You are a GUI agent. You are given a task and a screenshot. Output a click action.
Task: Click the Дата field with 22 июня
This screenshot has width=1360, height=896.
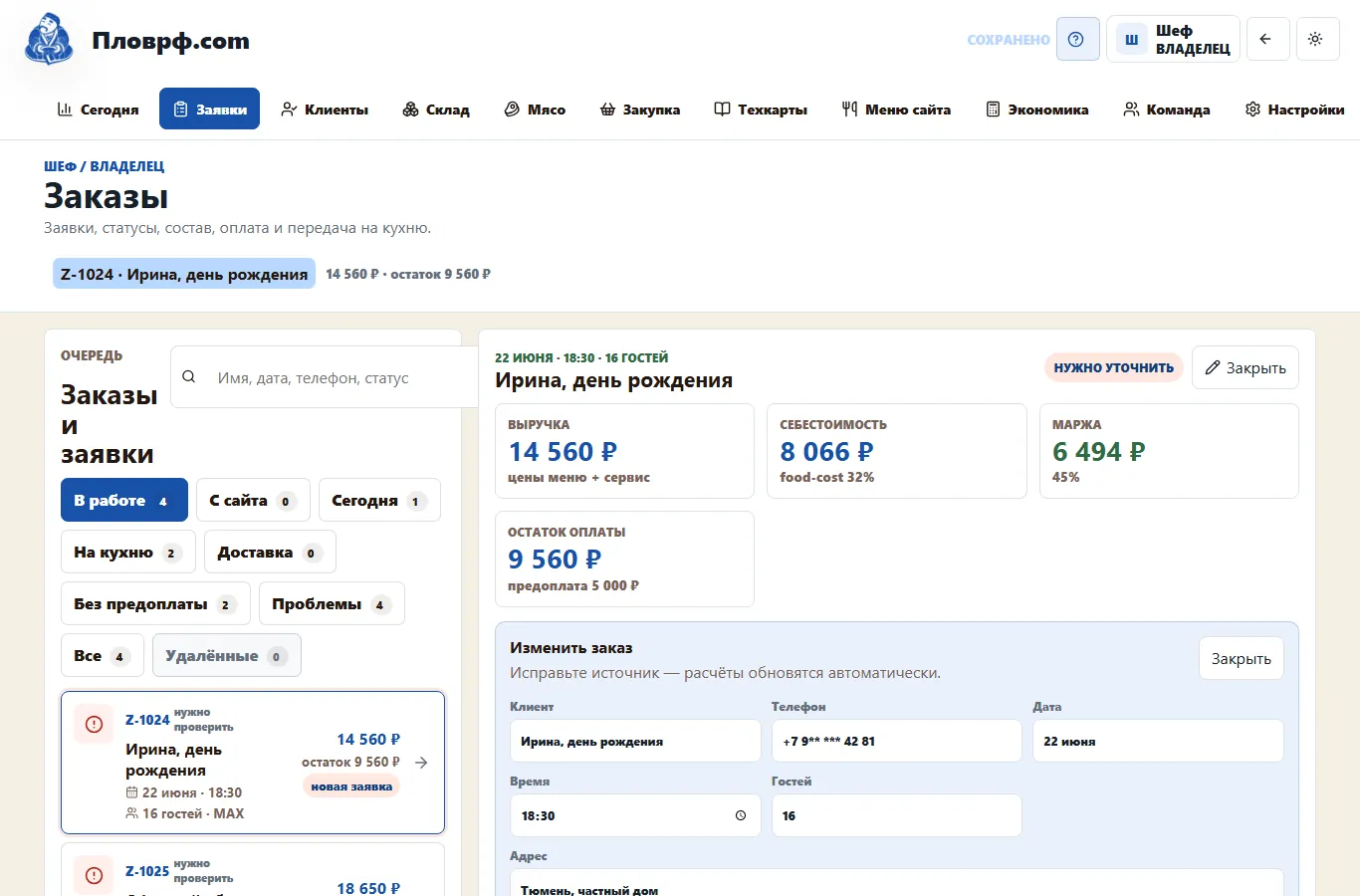point(1158,741)
